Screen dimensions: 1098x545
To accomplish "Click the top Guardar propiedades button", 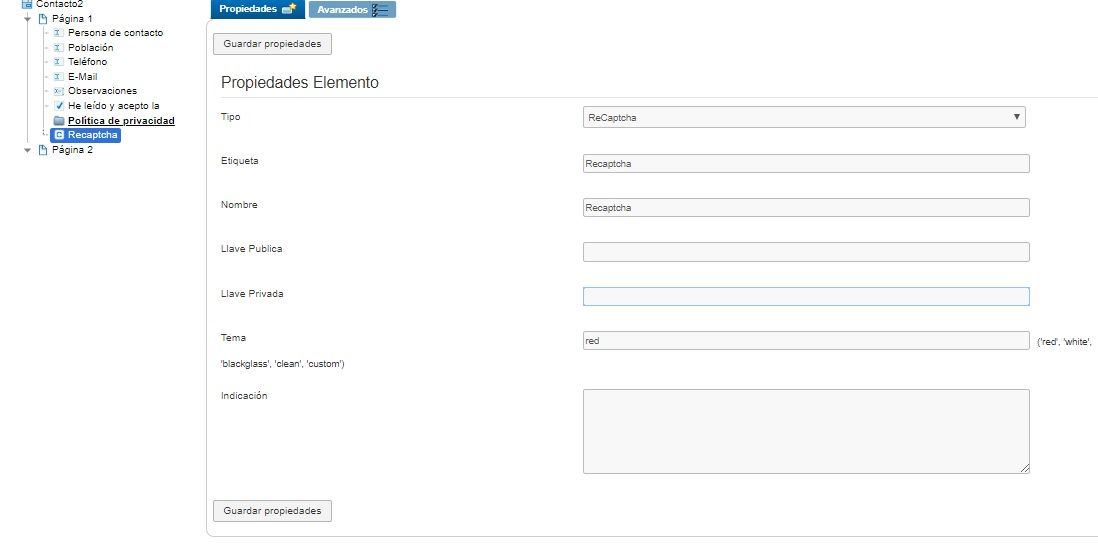I will (272, 43).
